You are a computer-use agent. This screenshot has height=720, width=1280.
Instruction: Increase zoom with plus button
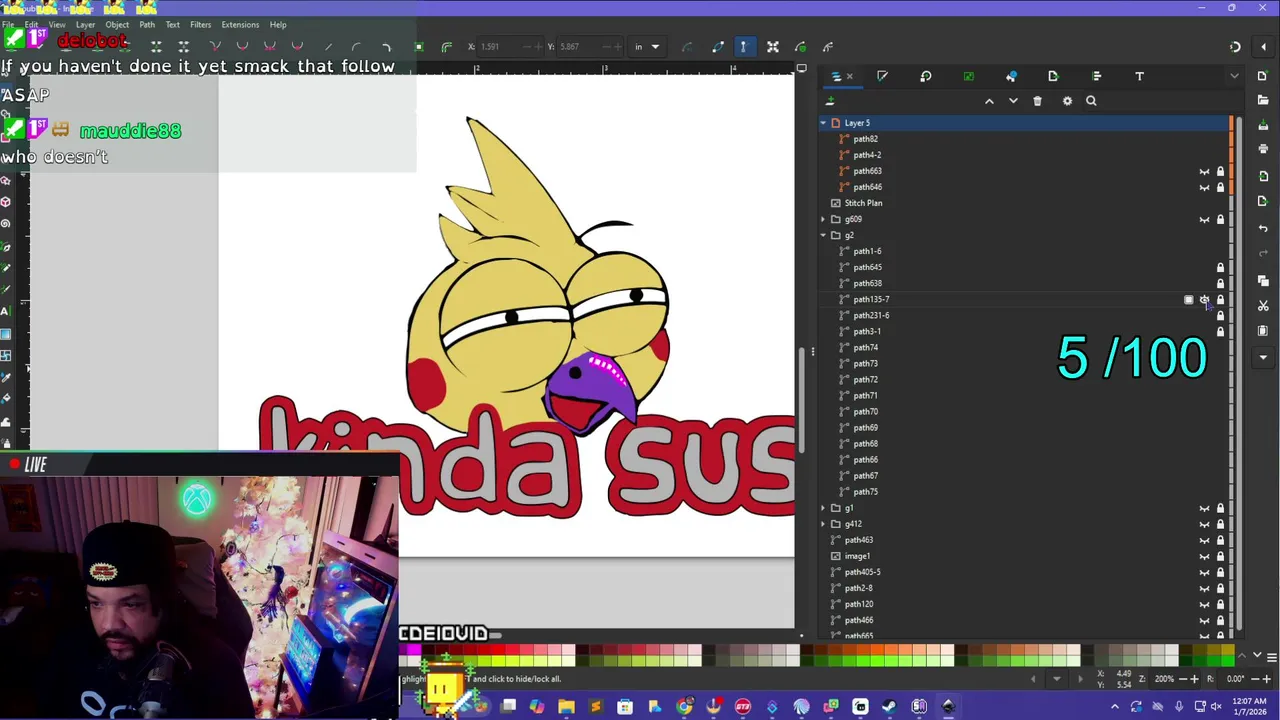coord(1194,679)
